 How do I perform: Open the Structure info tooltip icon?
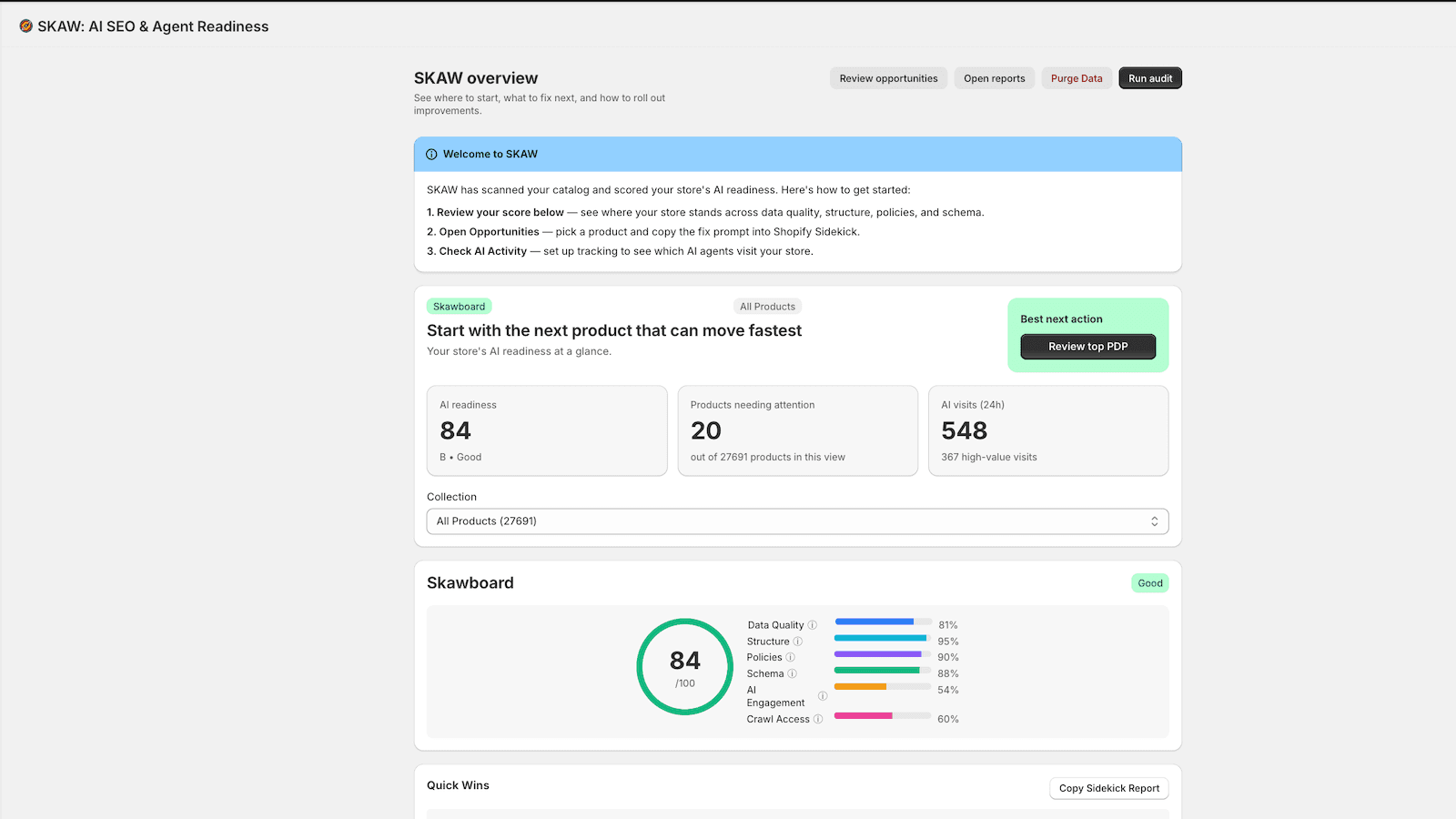pyautogui.click(x=798, y=642)
